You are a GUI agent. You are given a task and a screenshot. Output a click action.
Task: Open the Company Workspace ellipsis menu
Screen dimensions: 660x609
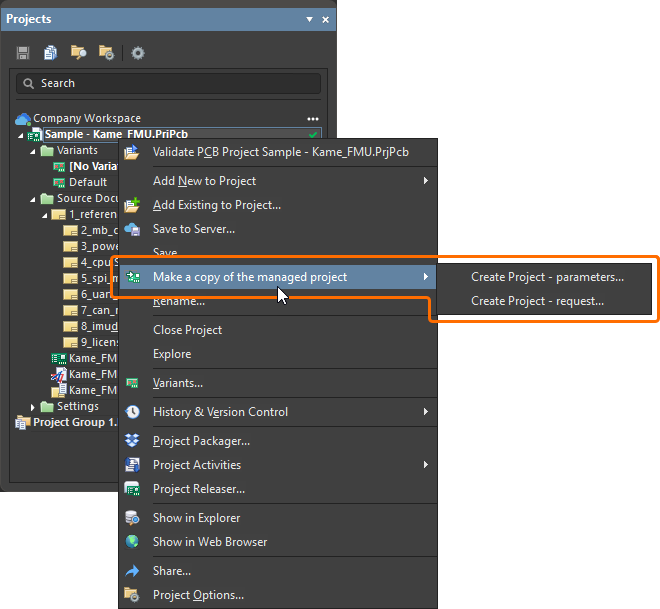click(313, 119)
